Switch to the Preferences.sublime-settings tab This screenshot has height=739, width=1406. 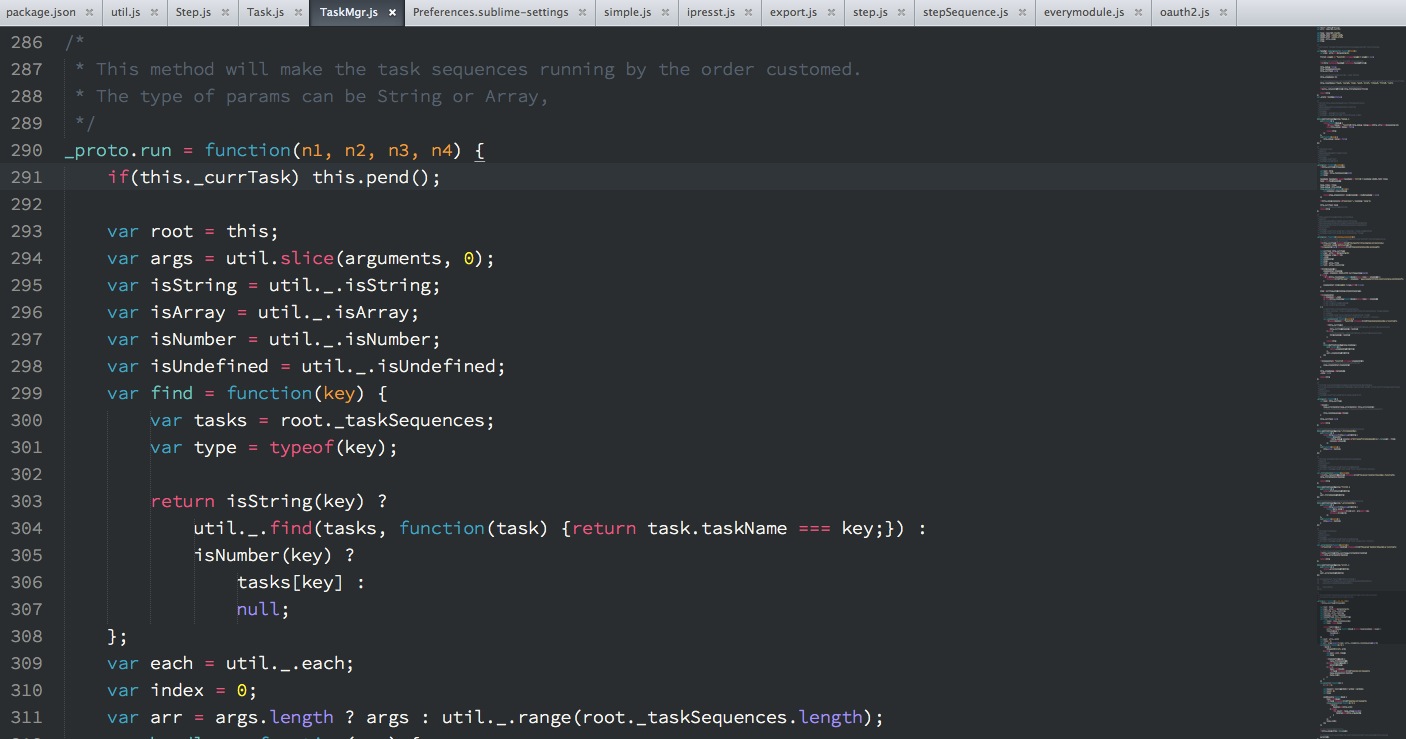coord(490,13)
